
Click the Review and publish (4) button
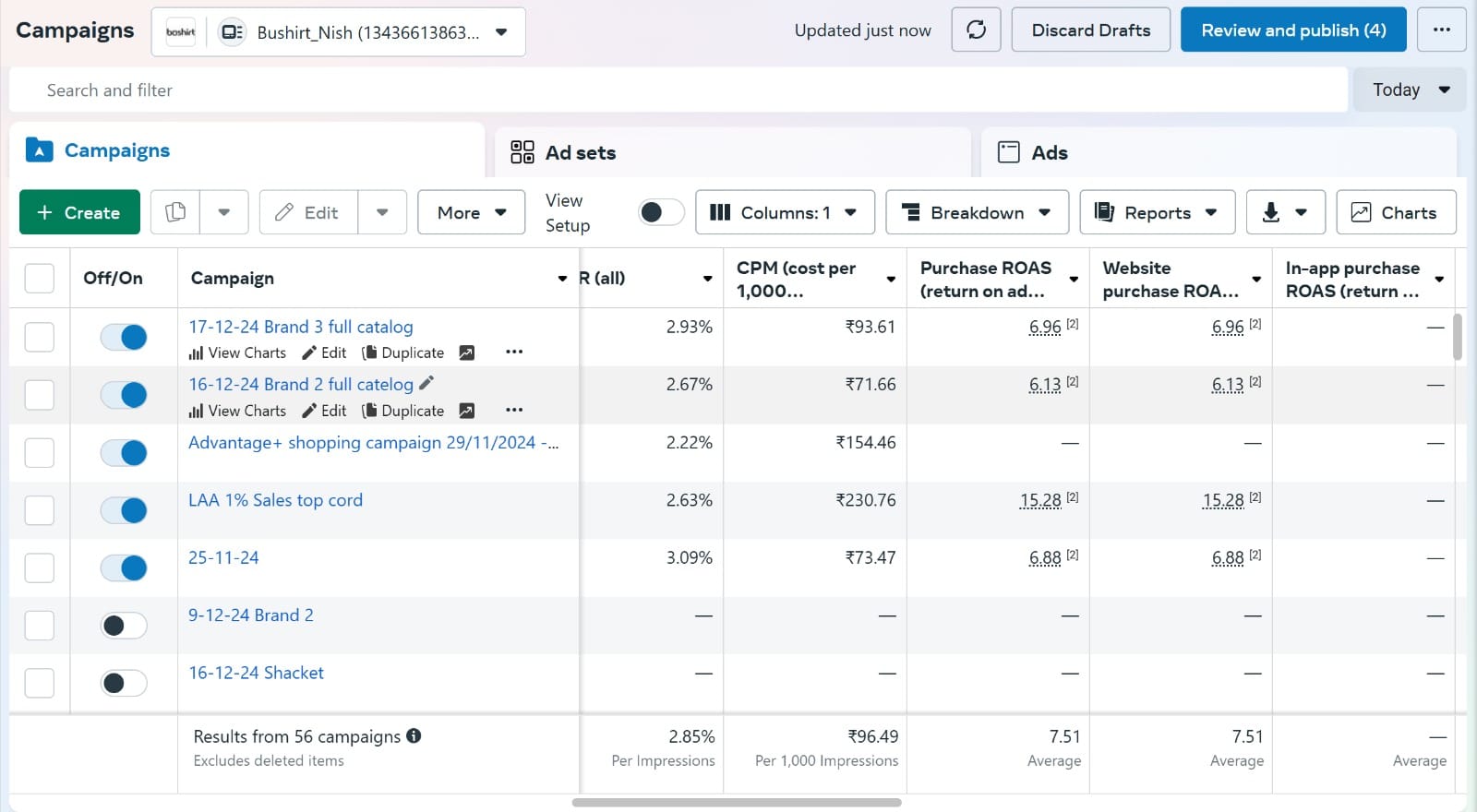coord(1293,30)
